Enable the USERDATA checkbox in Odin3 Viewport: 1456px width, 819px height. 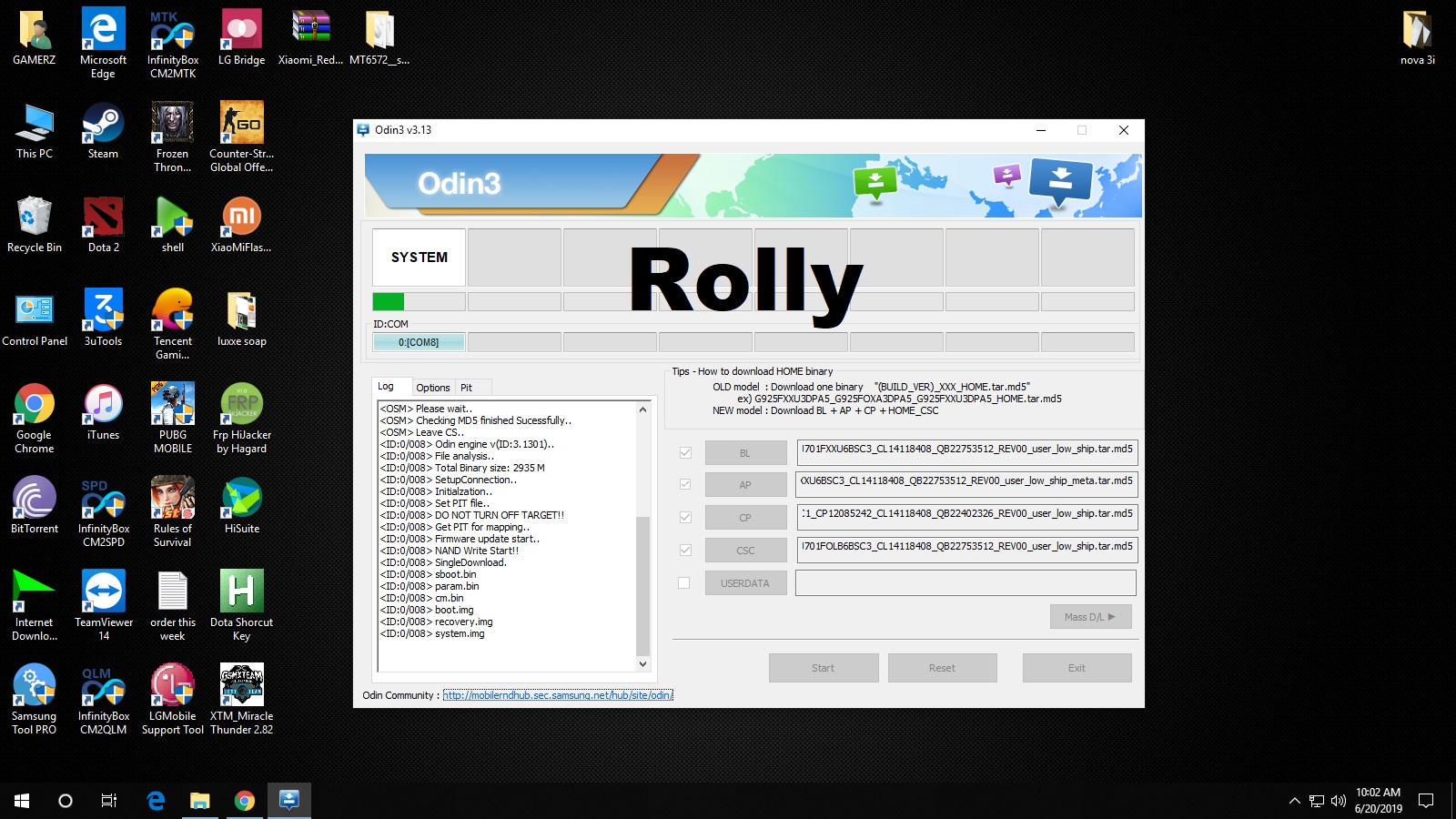[684, 582]
